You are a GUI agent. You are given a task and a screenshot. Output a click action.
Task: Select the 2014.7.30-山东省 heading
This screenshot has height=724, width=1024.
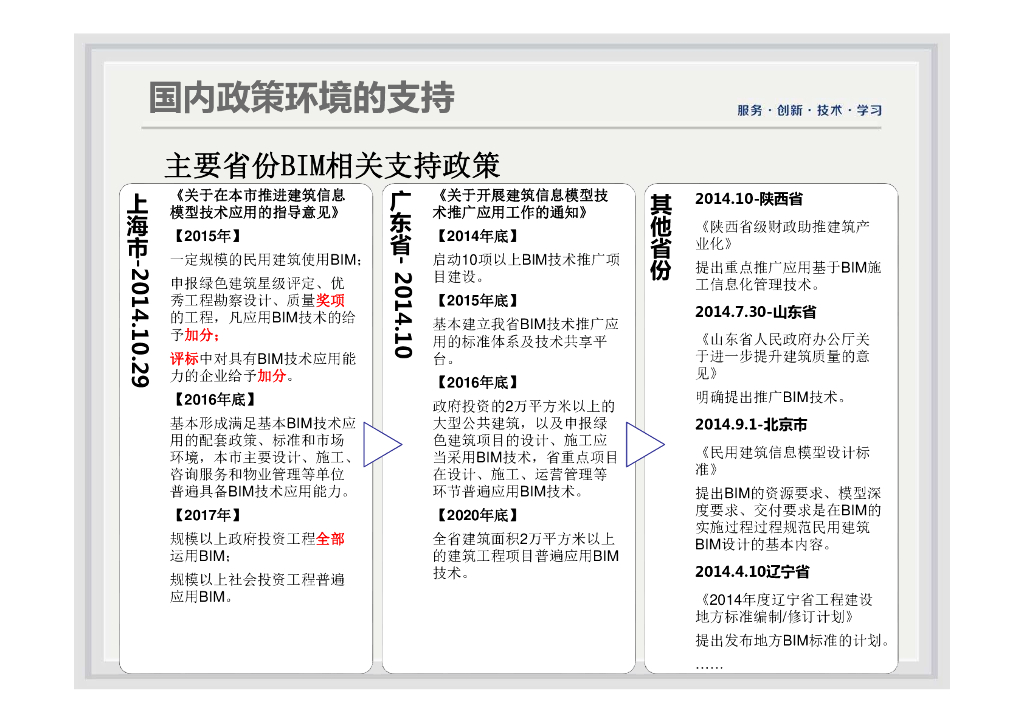point(755,312)
